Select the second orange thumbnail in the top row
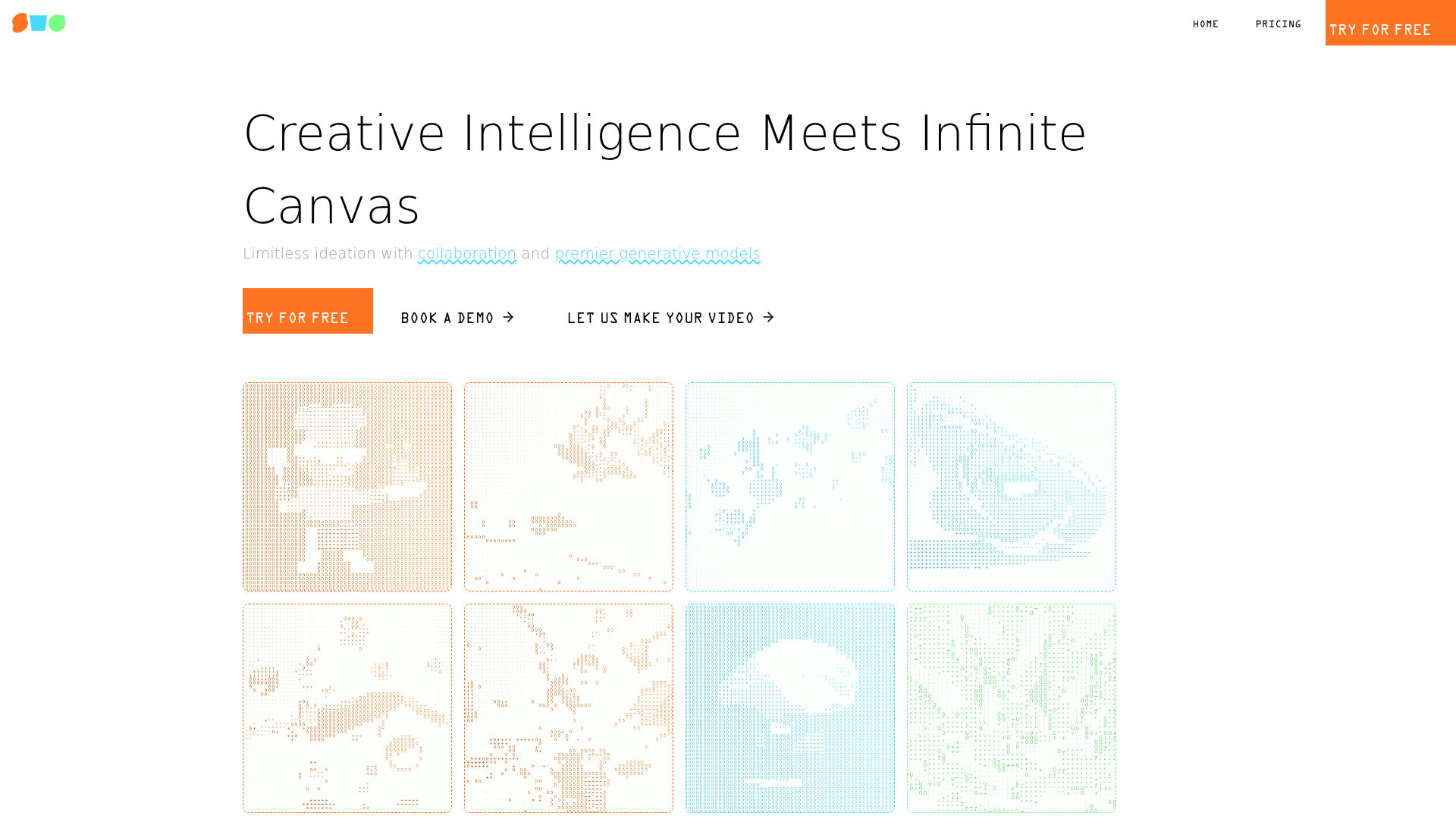 tap(569, 487)
